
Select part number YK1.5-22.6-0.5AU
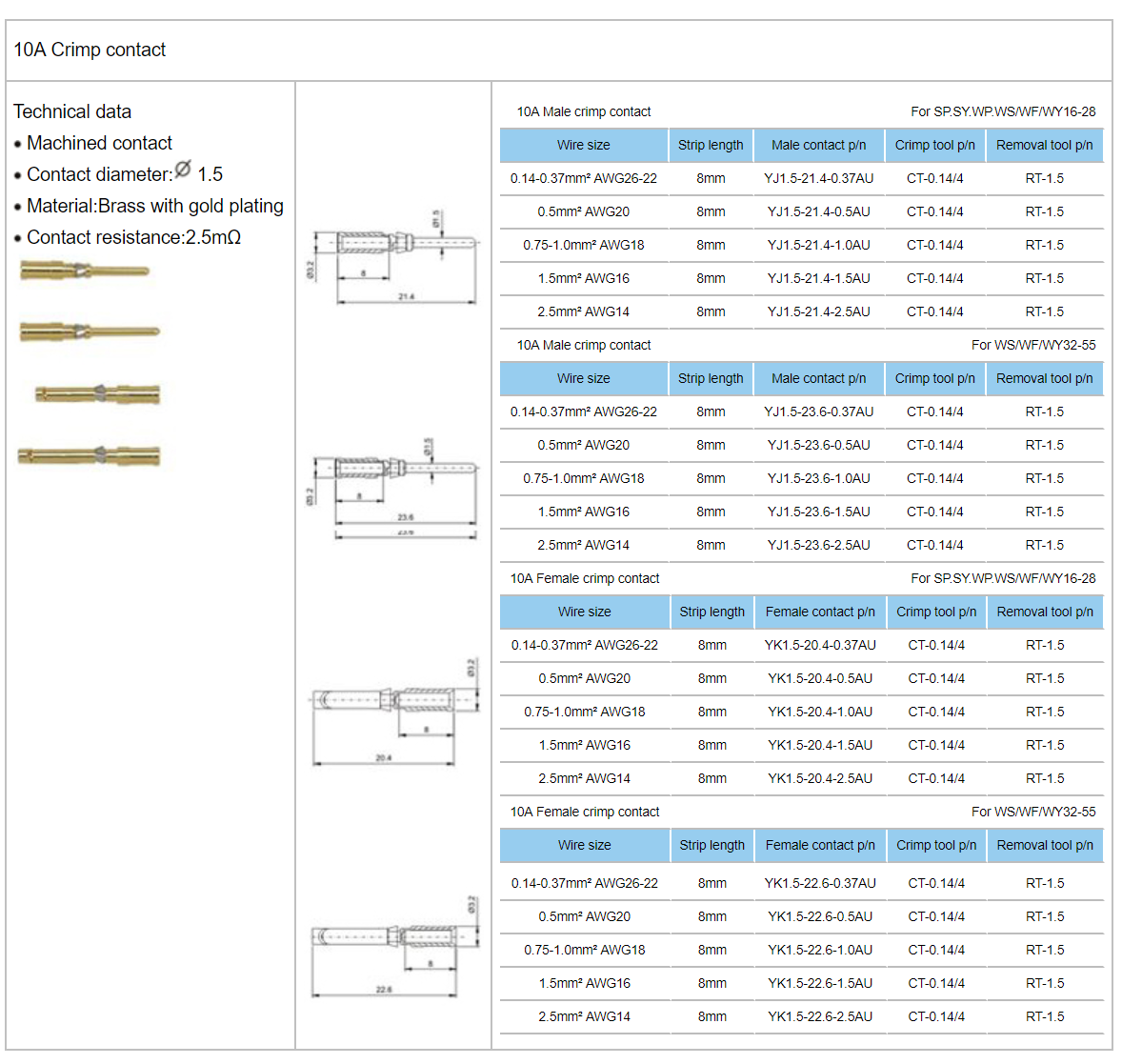coord(820,916)
